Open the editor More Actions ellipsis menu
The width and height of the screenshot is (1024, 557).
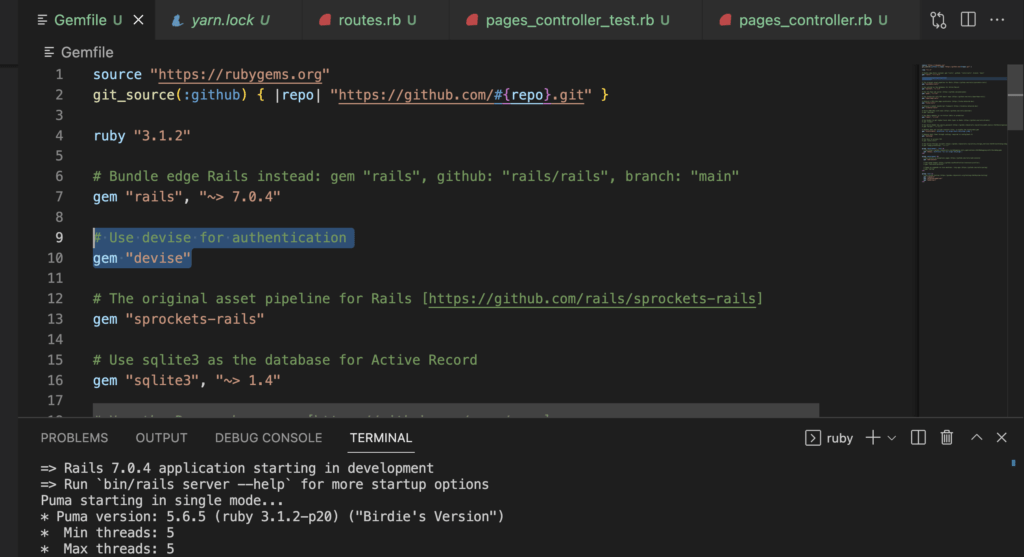click(998, 20)
